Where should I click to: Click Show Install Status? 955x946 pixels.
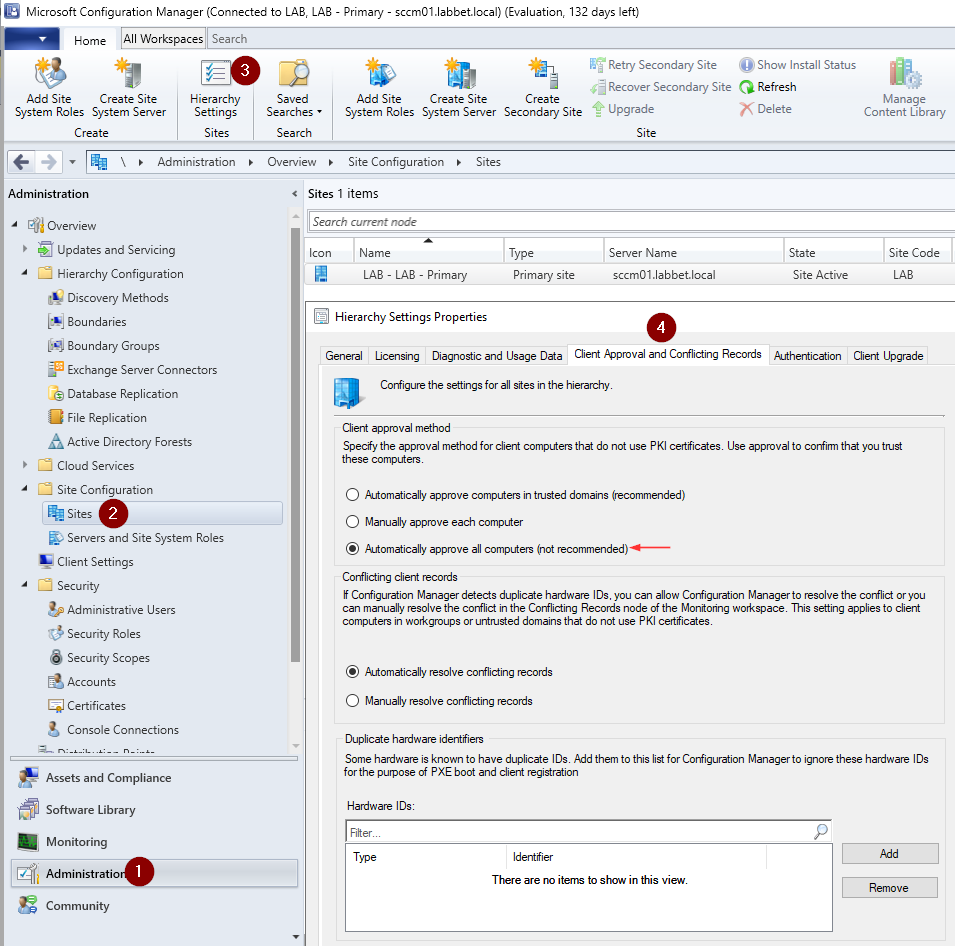(x=797, y=65)
